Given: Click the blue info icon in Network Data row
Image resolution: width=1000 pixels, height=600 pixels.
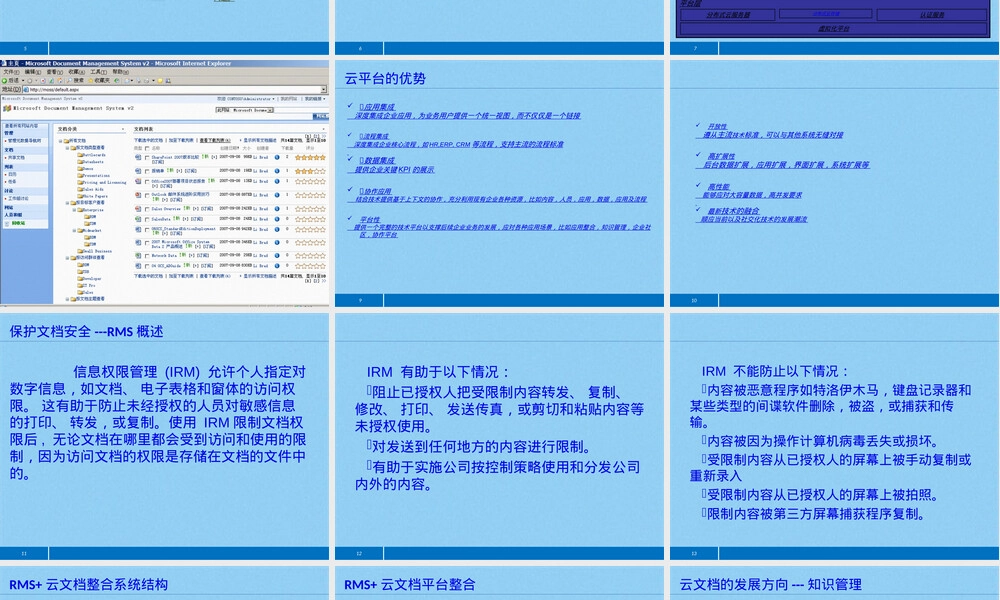Looking at the screenshot, I should 277,256.
